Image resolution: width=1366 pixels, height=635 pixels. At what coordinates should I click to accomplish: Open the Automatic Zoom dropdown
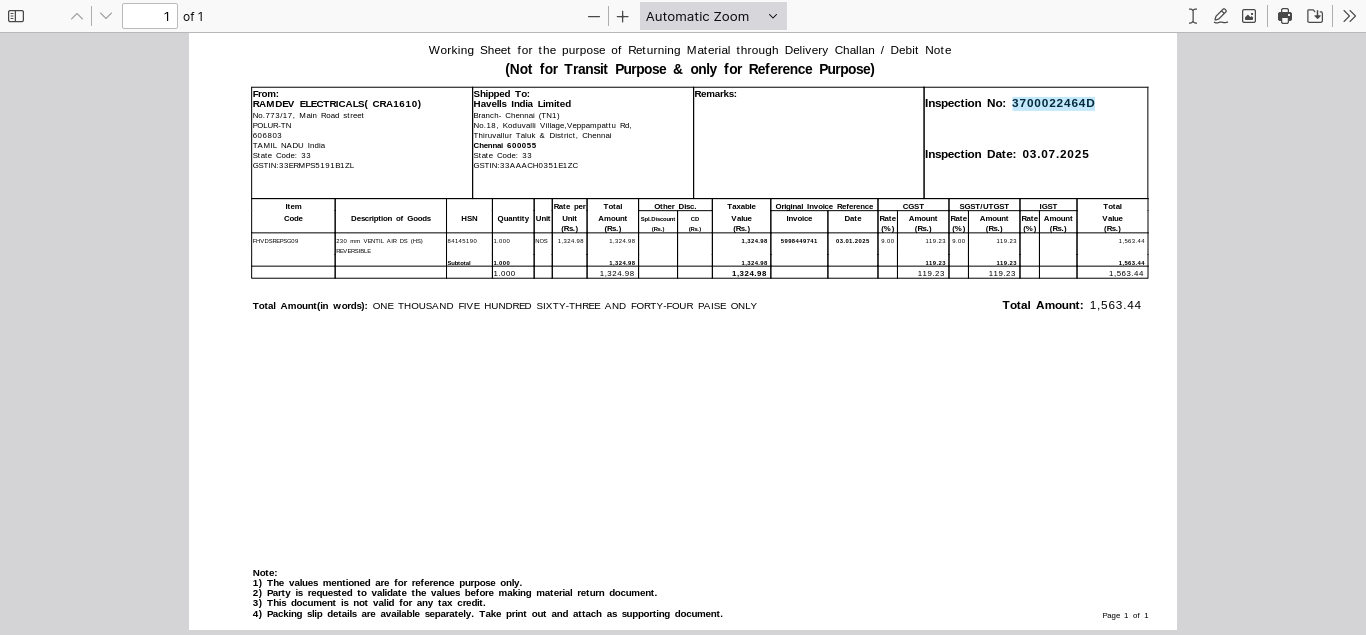click(712, 16)
